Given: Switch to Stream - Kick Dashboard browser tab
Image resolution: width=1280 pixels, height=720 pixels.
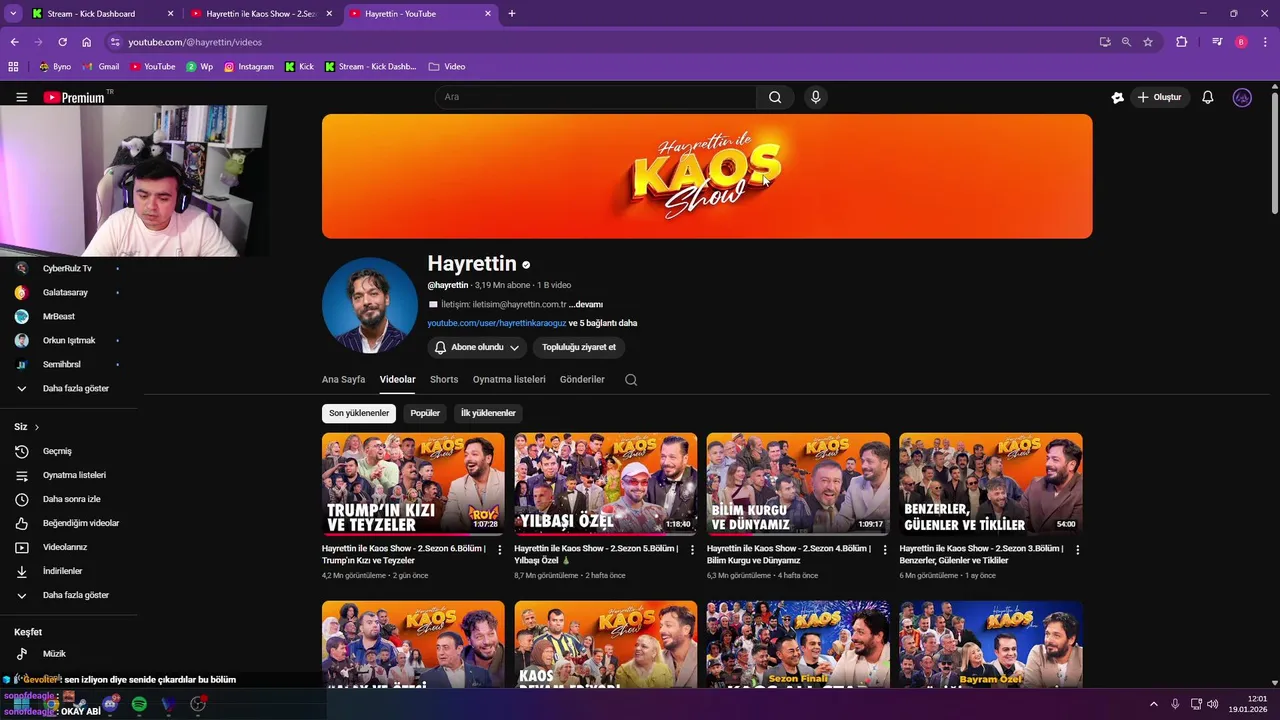Looking at the screenshot, I should point(101,14).
